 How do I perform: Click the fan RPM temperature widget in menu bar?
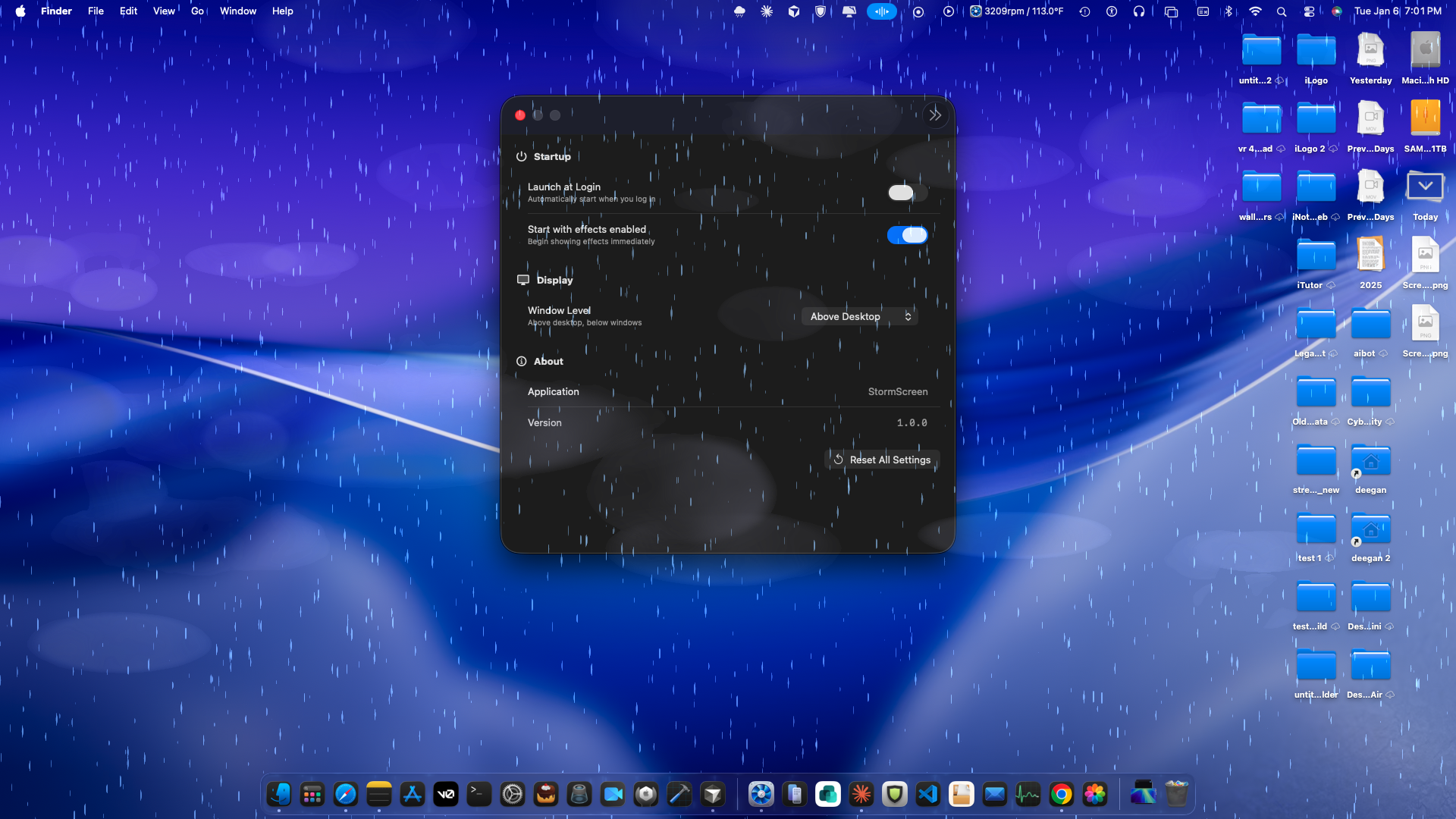1016,11
